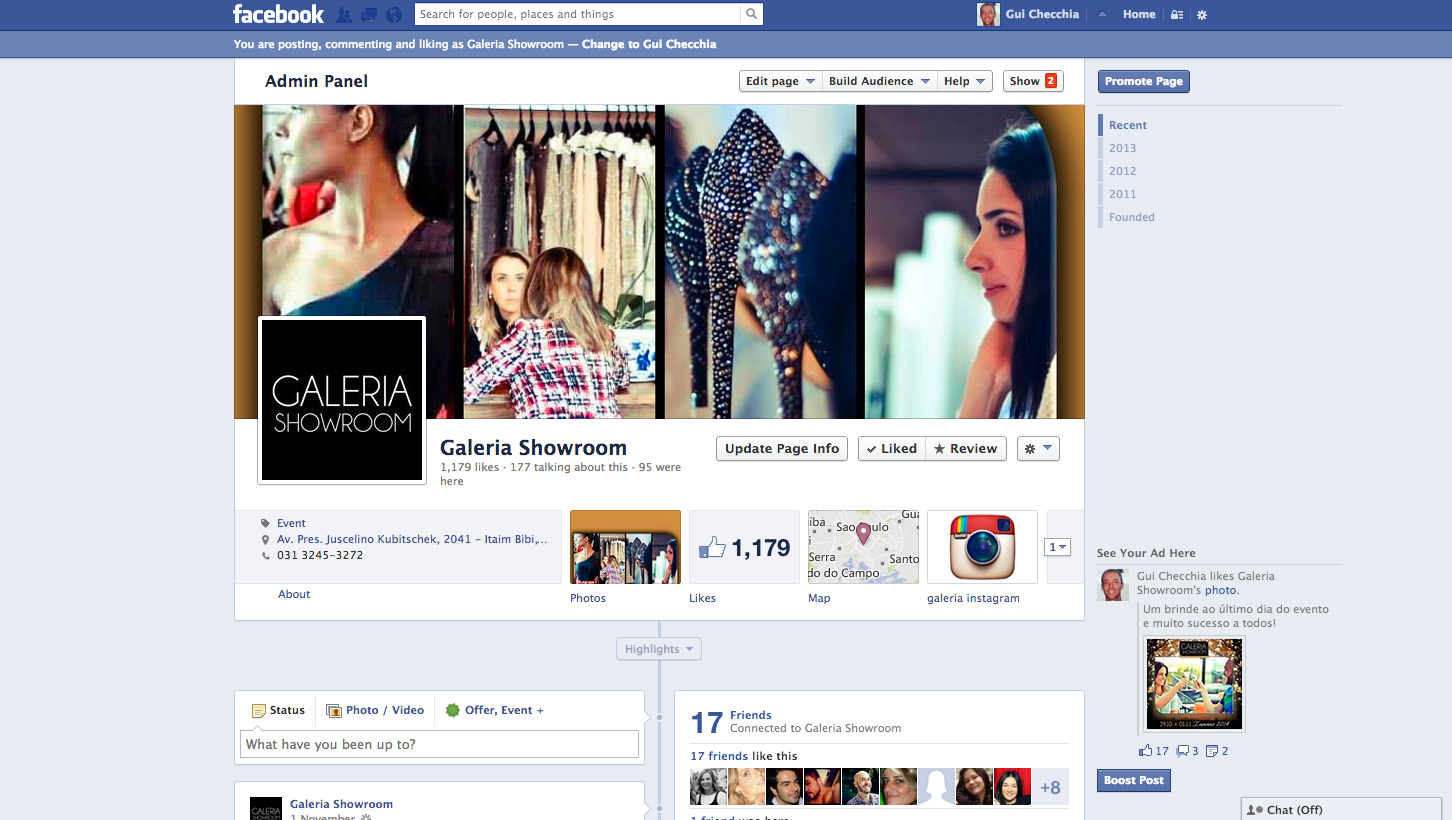Jump to Recent in timeline navigation
Screen dimensions: 1452x820
tap(1128, 125)
